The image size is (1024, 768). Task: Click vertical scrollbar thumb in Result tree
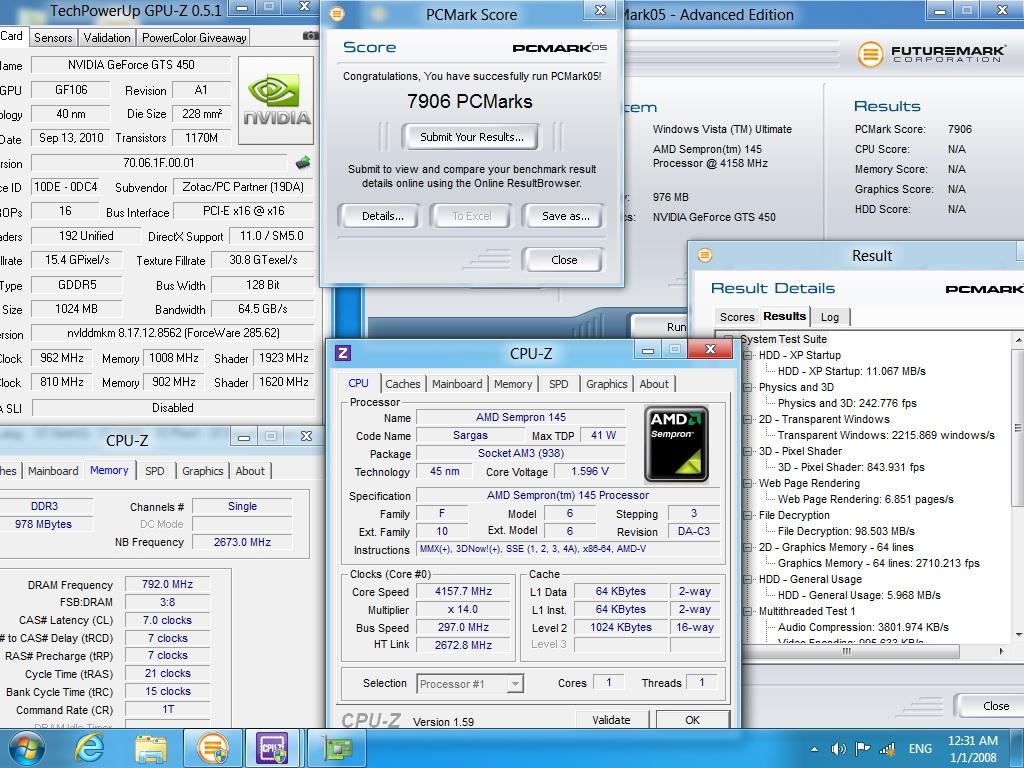pyautogui.click(x=1017, y=428)
